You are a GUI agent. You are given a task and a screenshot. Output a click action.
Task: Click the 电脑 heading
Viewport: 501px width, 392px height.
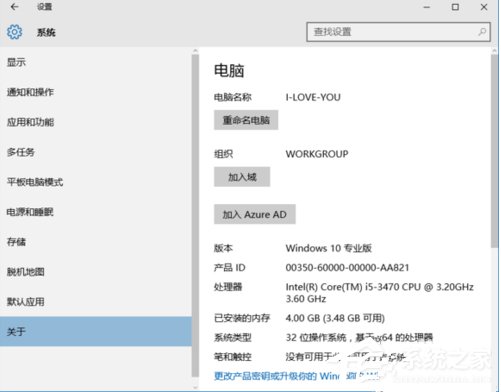(x=229, y=71)
